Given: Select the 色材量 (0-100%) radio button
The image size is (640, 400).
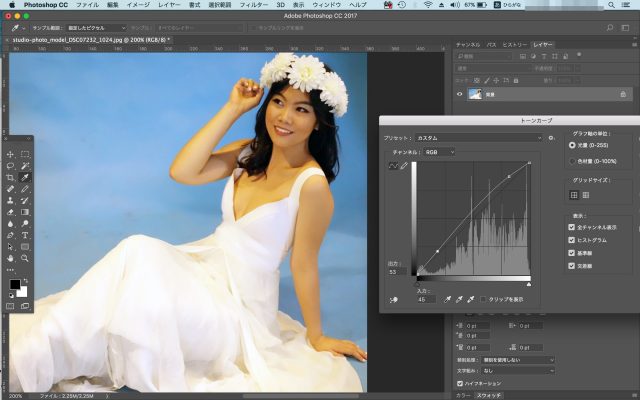Looking at the screenshot, I should coord(572,160).
